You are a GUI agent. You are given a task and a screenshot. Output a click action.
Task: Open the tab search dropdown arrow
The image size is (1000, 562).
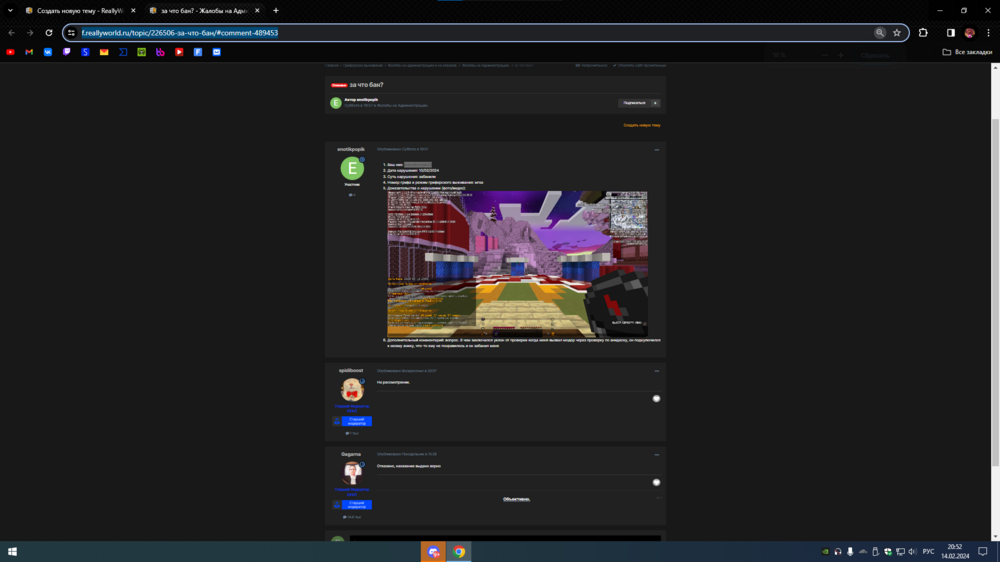point(10,10)
